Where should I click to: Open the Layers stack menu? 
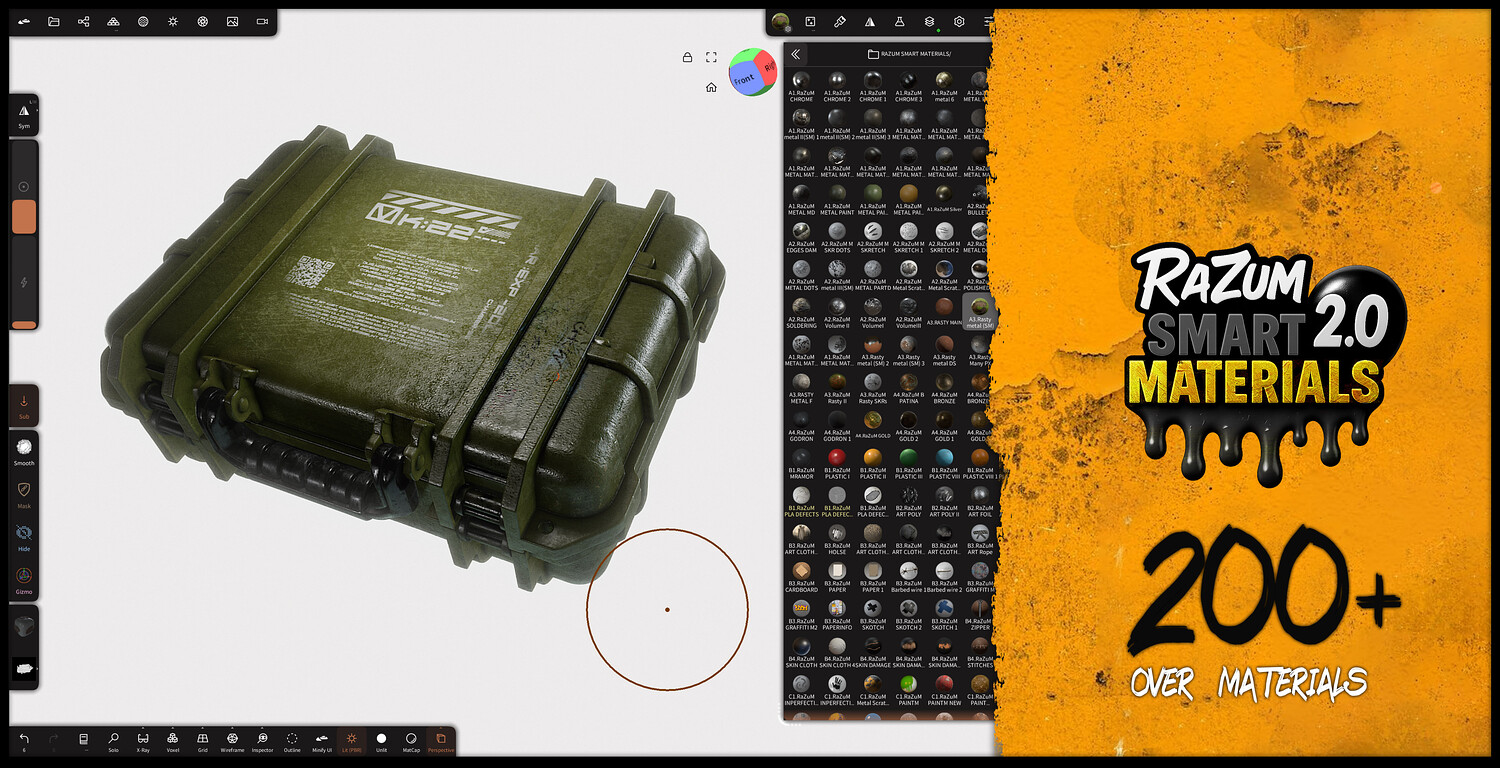(929, 21)
